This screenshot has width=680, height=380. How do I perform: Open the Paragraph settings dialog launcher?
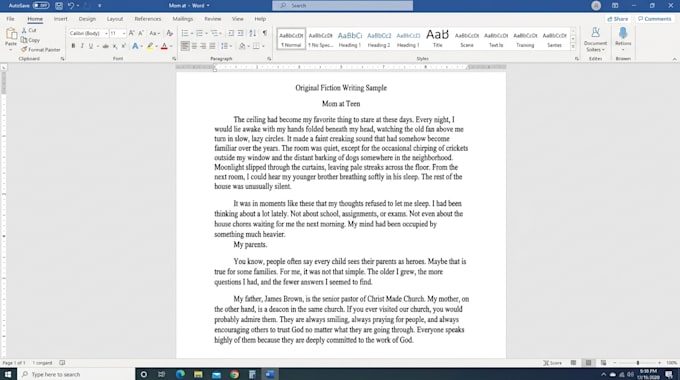(x=269, y=59)
